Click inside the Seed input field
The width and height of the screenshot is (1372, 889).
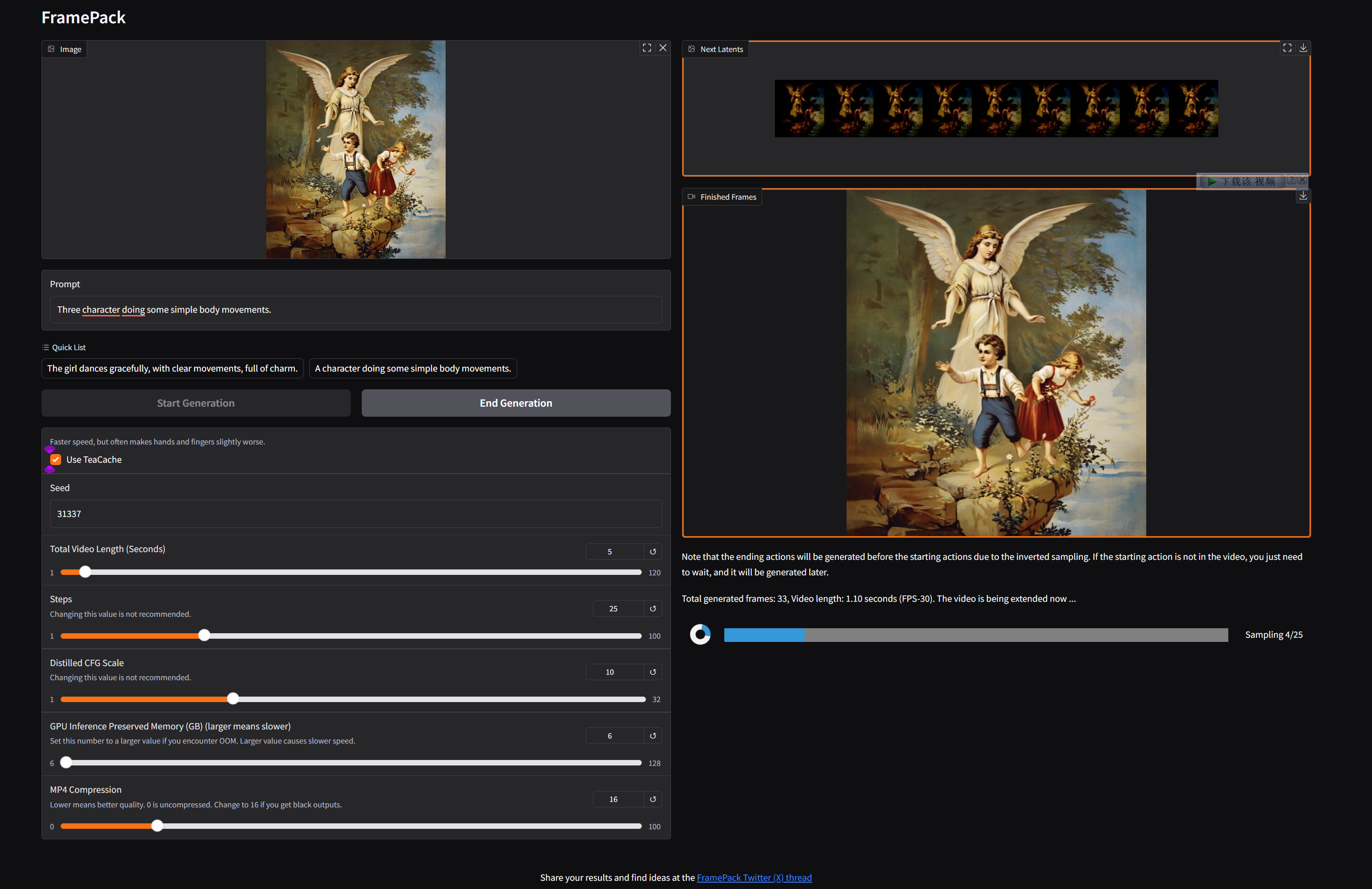coord(356,513)
